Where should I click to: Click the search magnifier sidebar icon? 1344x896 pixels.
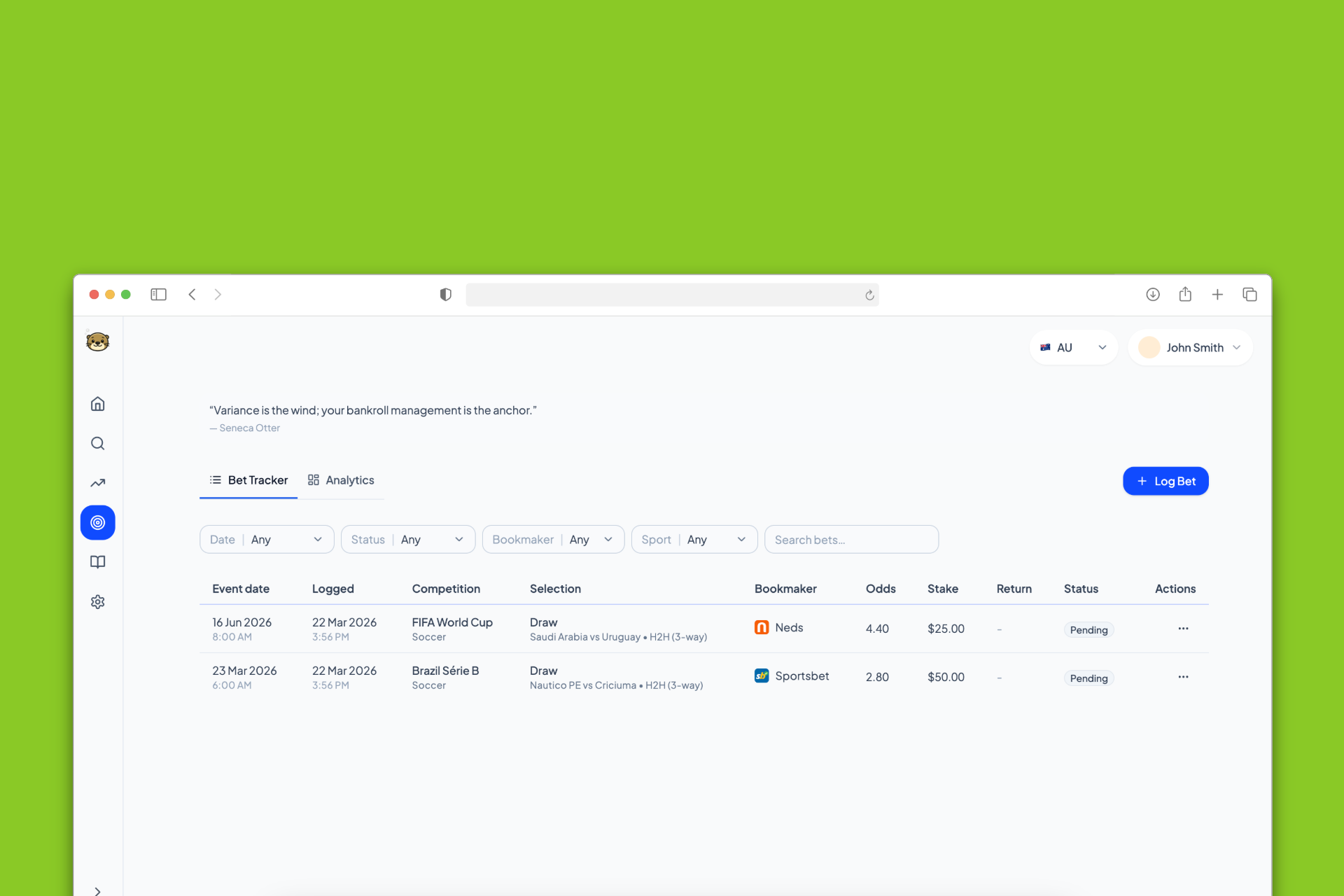click(x=98, y=444)
